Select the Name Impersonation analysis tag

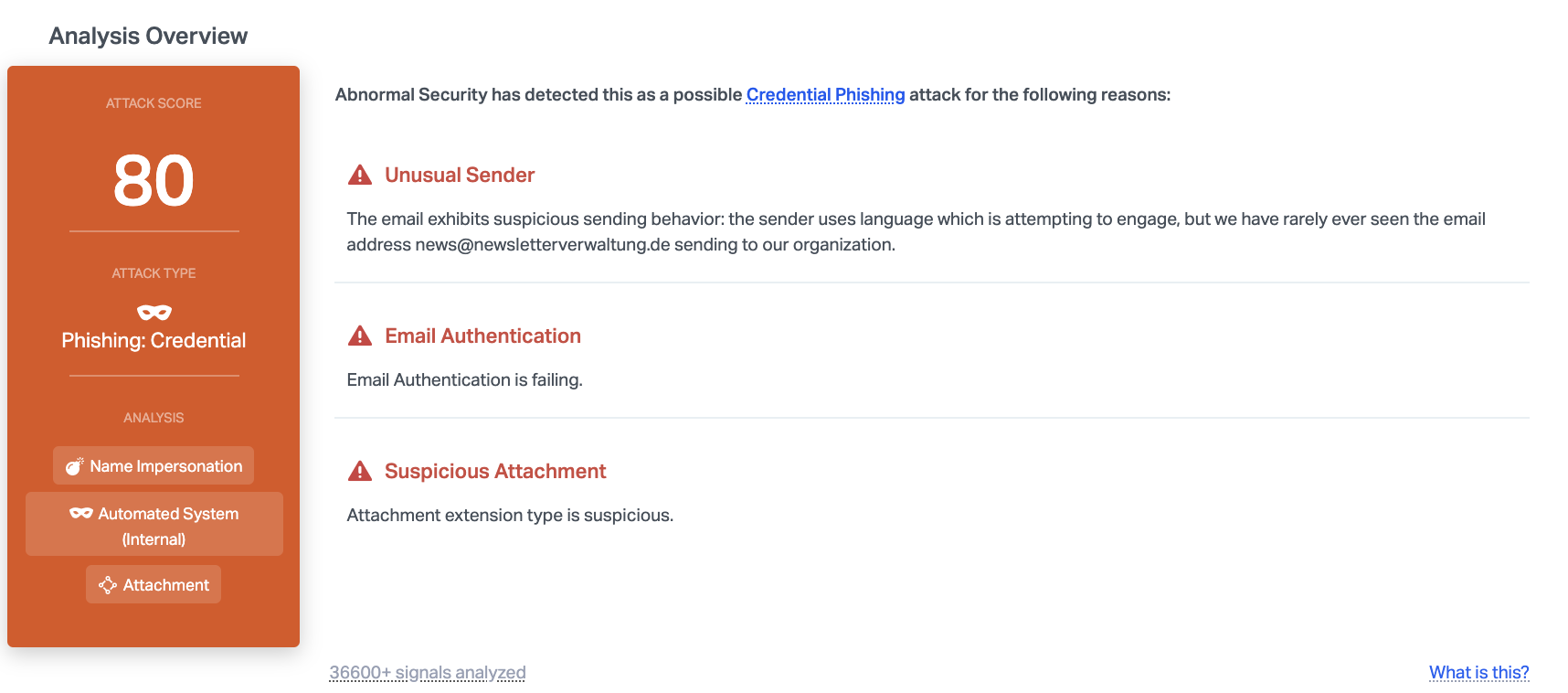[154, 466]
